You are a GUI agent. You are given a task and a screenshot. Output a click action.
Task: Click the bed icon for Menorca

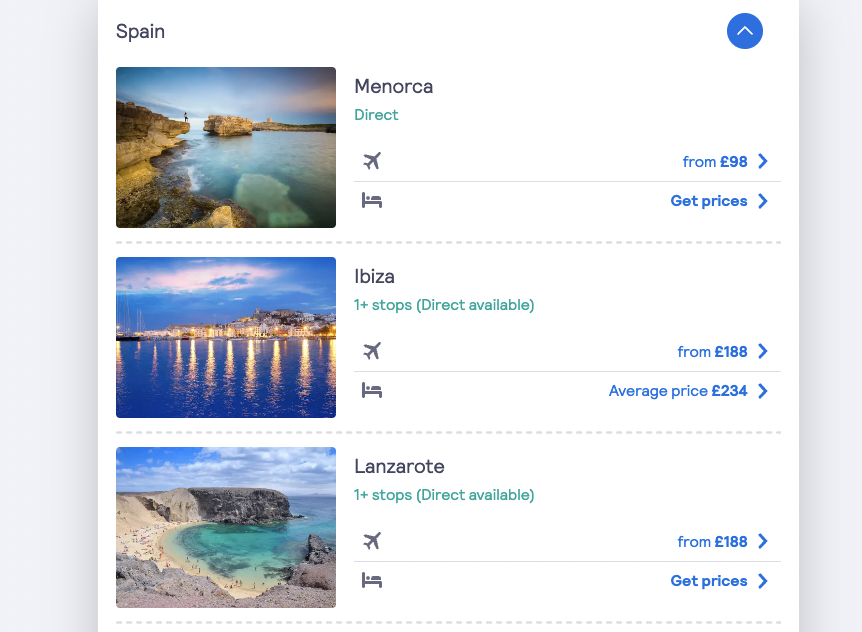coord(372,201)
